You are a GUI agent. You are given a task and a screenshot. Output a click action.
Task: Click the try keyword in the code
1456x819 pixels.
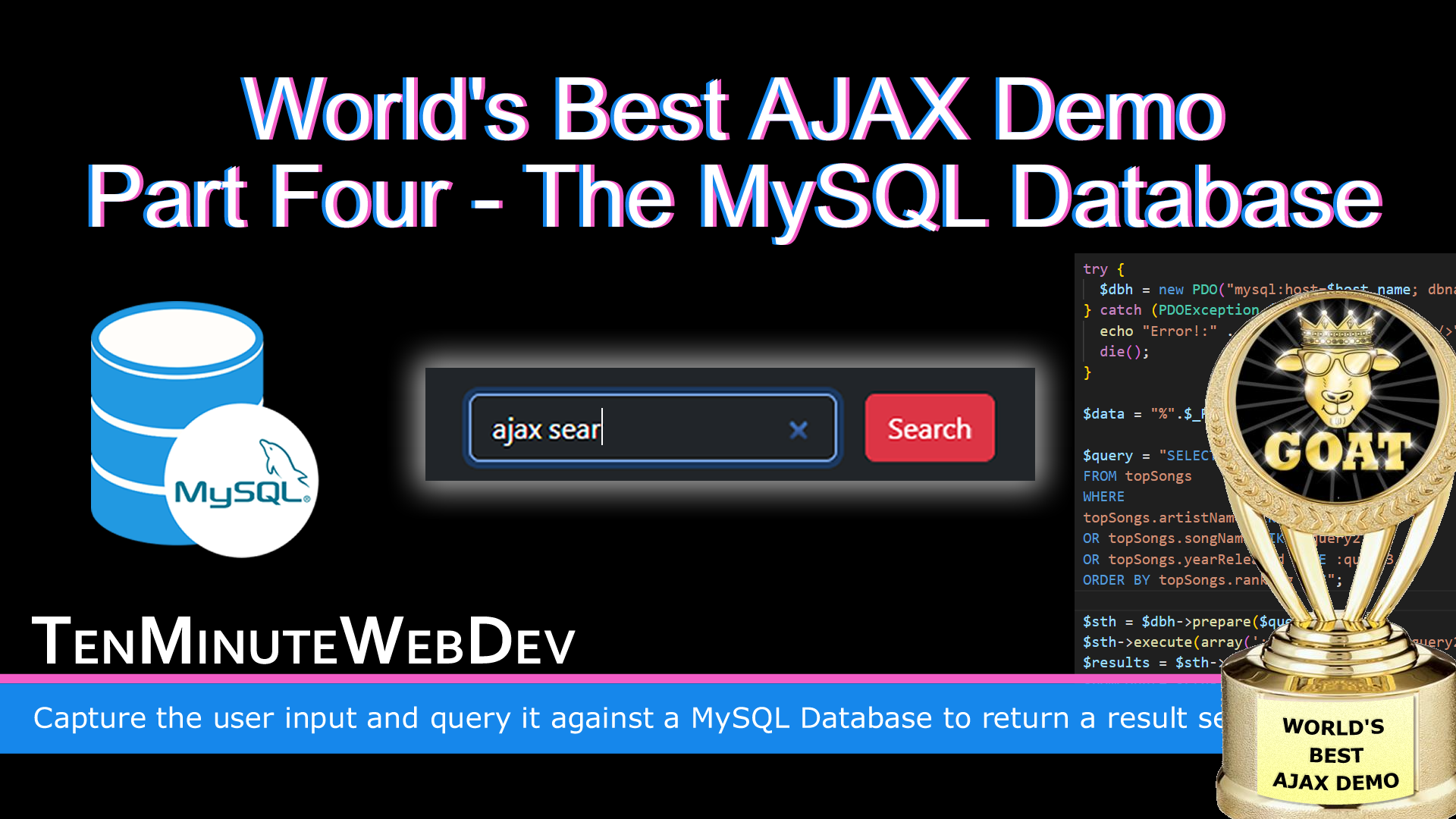[1095, 269]
